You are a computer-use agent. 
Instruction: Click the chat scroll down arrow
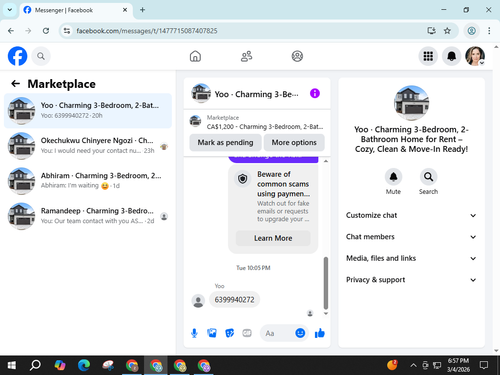click(x=326, y=313)
